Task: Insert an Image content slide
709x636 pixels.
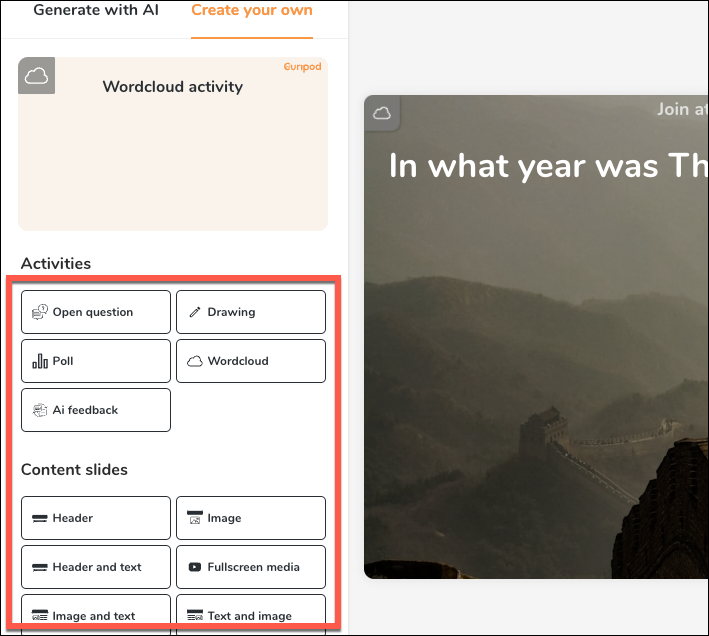Action: coord(251,518)
